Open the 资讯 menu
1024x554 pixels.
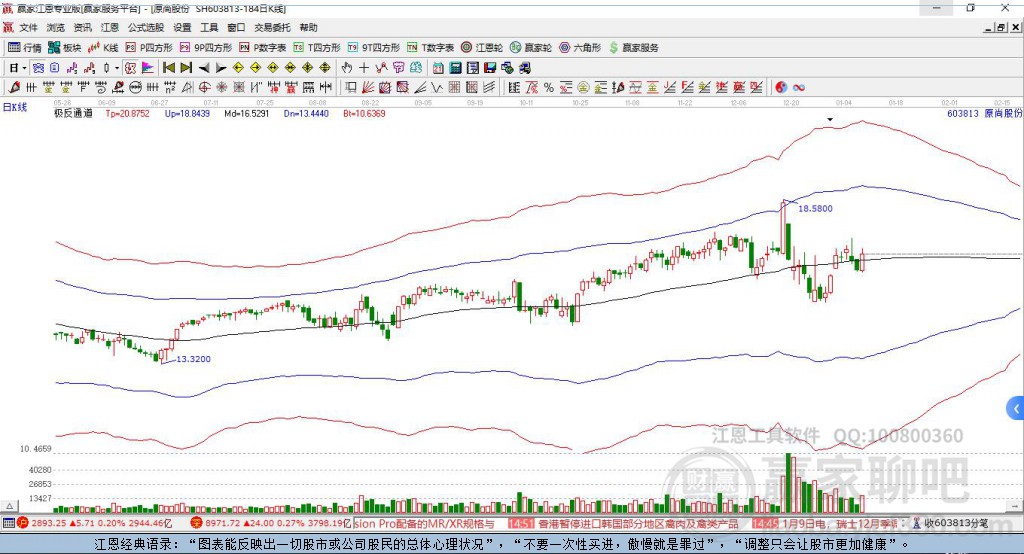82,27
